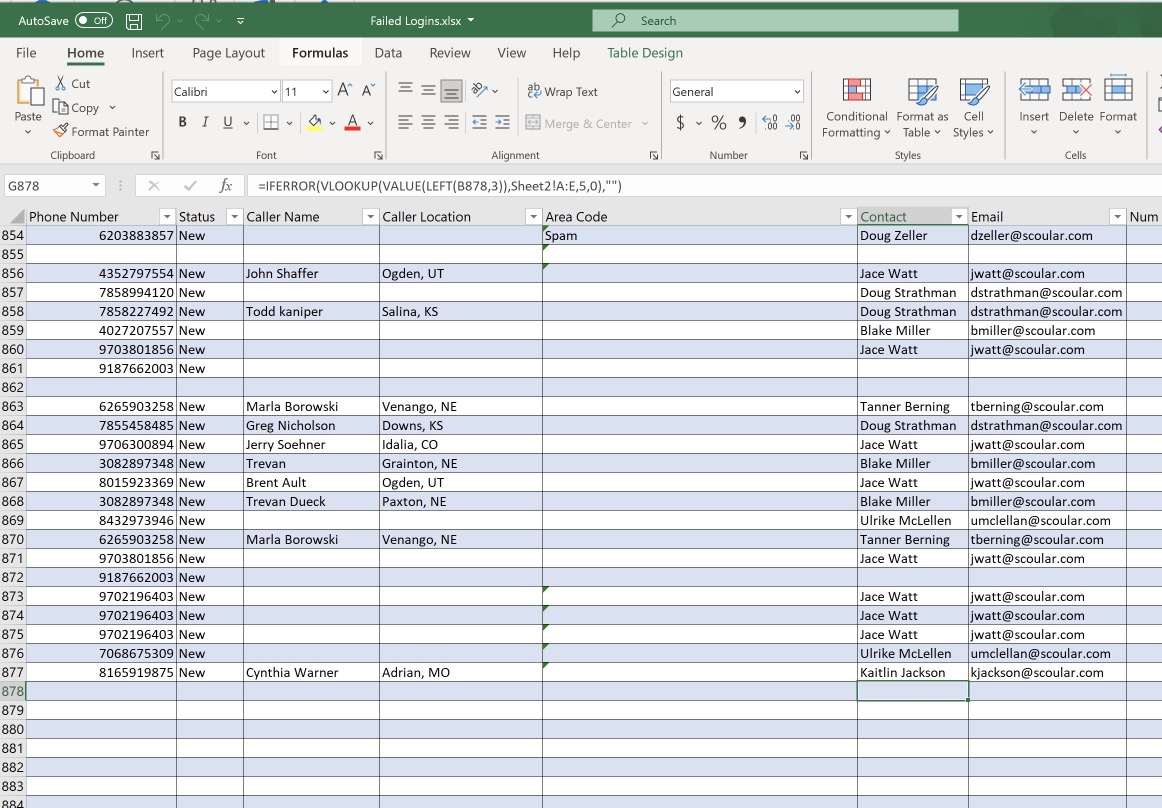Open the File tab
The height and width of the screenshot is (808, 1162).
click(26, 53)
